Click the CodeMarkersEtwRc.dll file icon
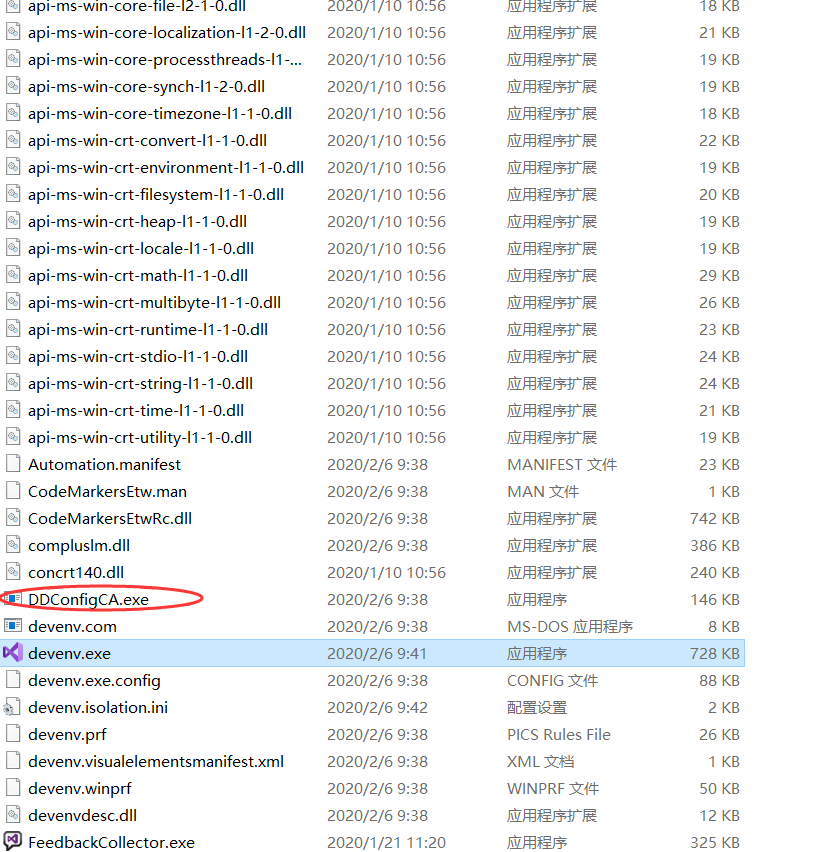 (x=12, y=518)
